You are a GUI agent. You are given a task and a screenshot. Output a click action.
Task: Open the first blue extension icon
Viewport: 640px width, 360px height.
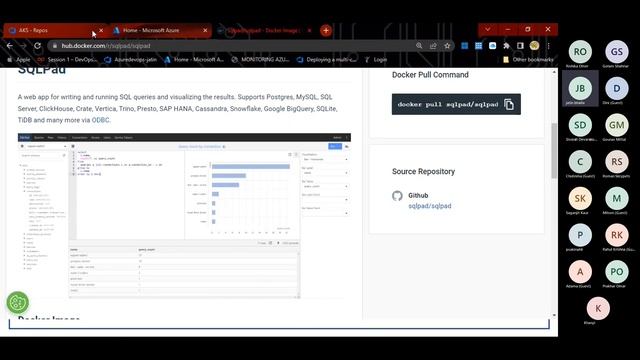[464, 46]
